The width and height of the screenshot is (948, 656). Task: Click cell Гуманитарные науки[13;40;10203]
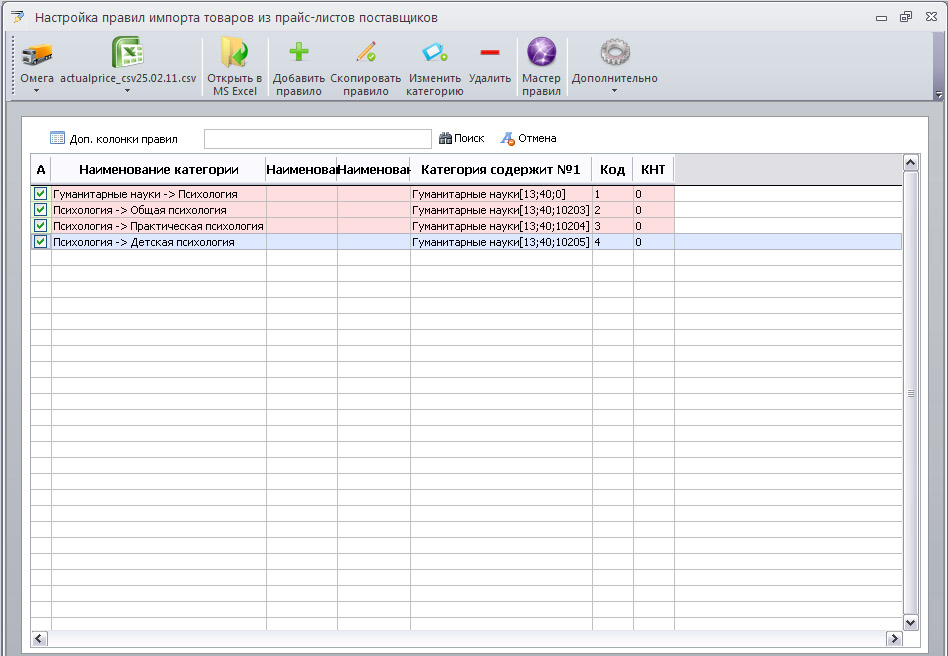click(x=501, y=210)
